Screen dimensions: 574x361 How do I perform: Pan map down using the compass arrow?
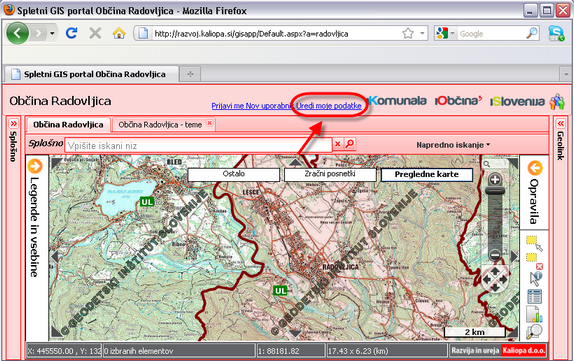point(495,288)
